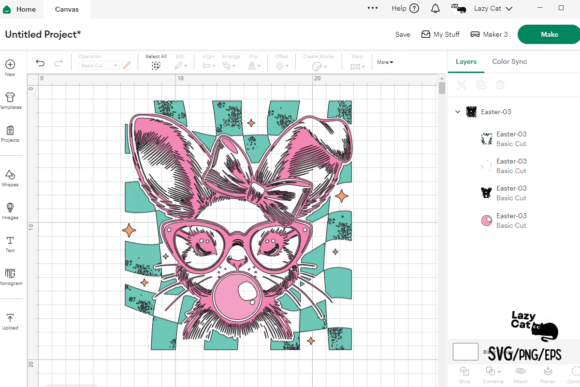The height and width of the screenshot is (387, 580).
Task: Click the Untitled Project title
Action: 43,34
